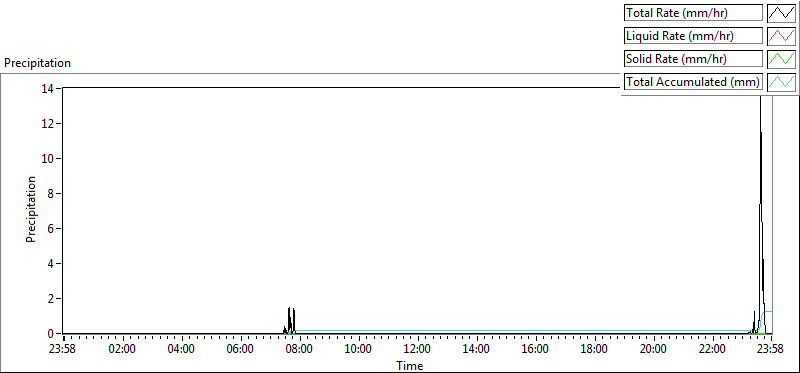The height and width of the screenshot is (373, 800).
Task: Click the precipitation spike near 08:00
Action: tap(290, 319)
